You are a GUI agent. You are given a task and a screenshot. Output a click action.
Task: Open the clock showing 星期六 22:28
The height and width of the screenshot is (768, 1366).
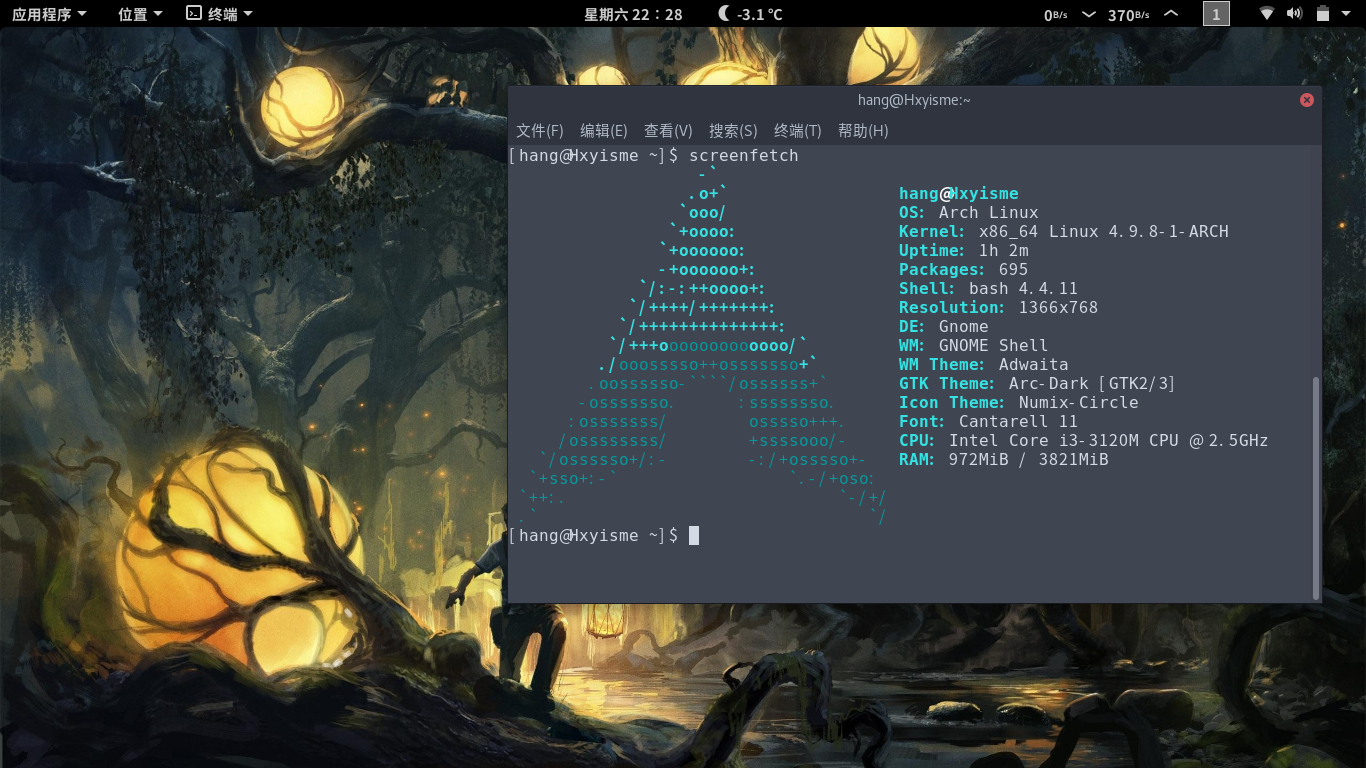coord(633,14)
